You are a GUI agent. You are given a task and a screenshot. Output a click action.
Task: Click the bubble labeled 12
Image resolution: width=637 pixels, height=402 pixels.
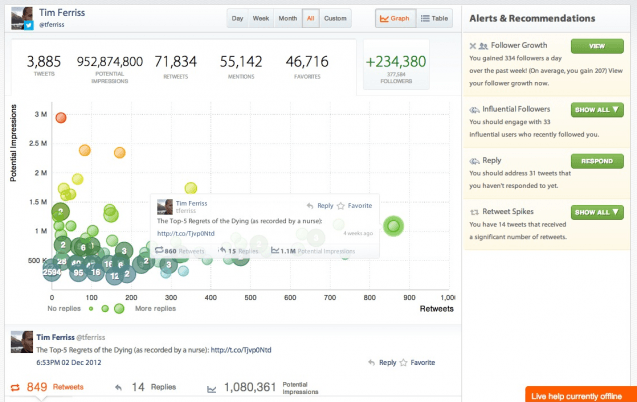pos(115,276)
